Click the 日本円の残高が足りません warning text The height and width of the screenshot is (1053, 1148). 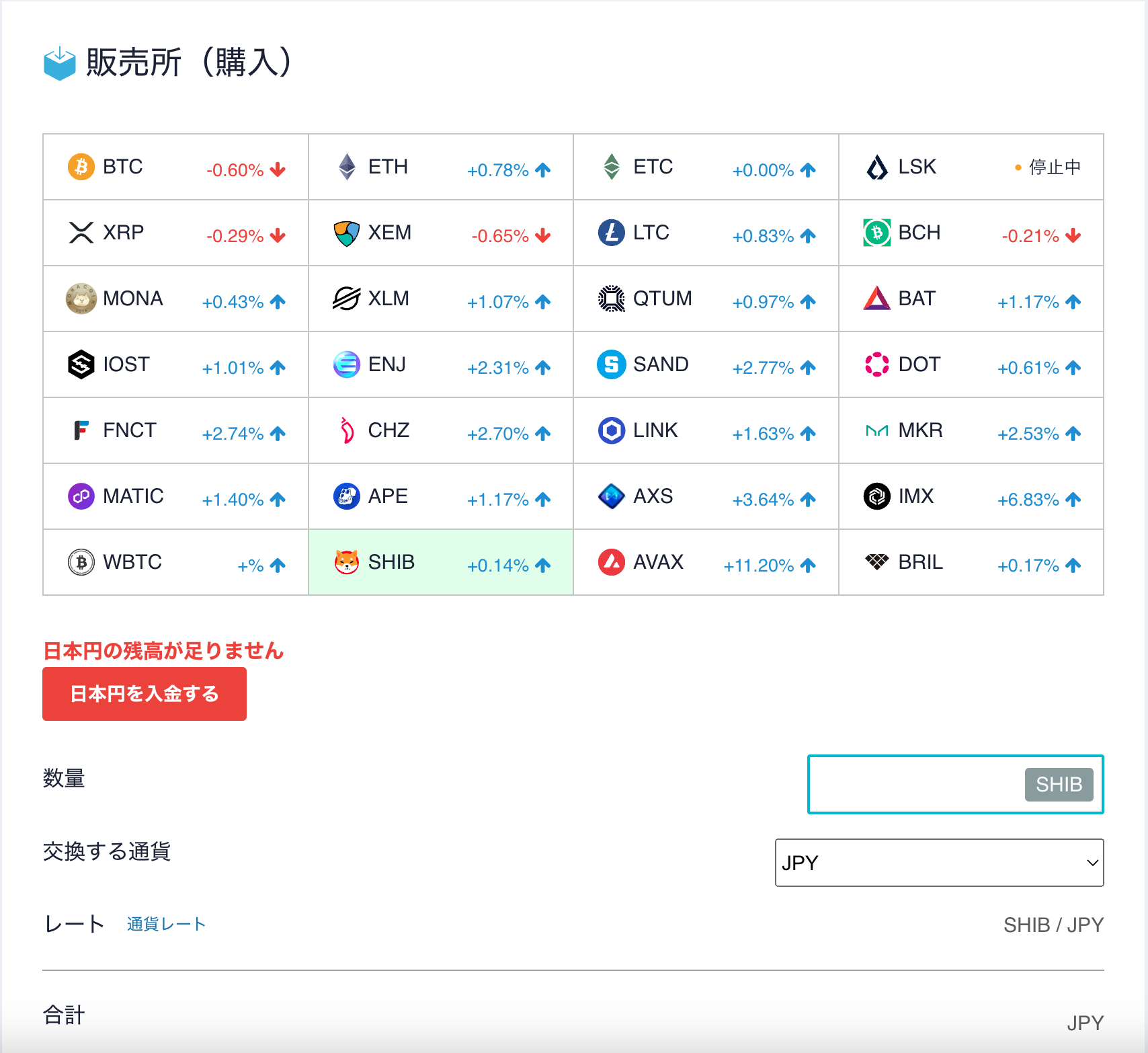pos(163,650)
